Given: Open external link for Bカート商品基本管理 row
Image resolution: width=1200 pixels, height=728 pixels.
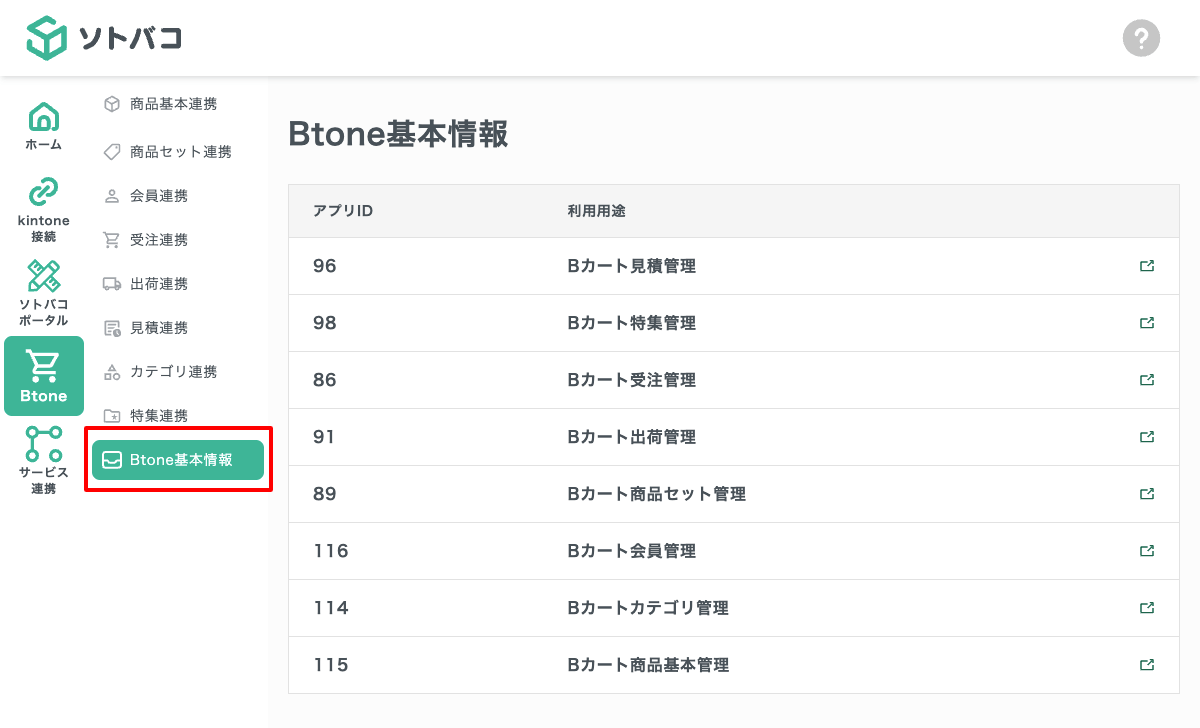Looking at the screenshot, I should pos(1147,665).
